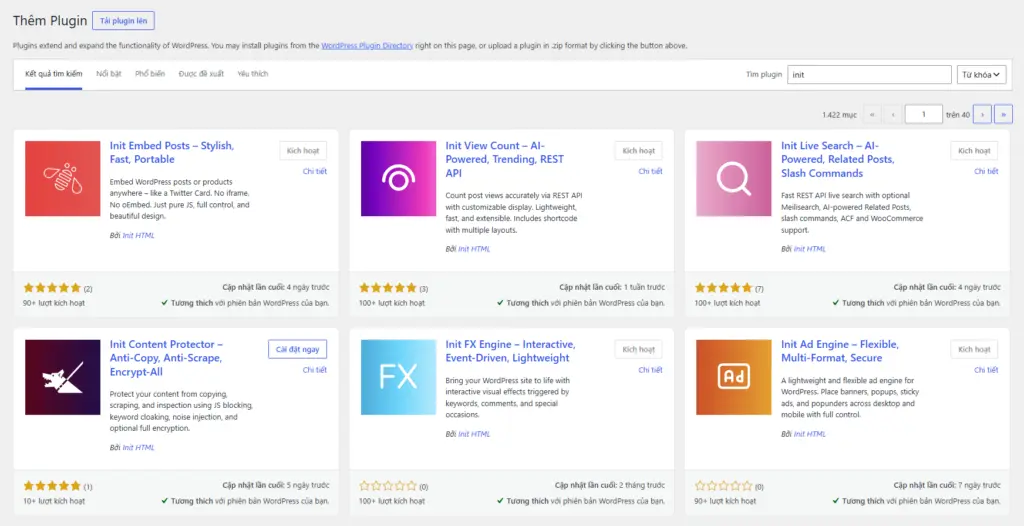1024x526 pixels.
Task: Open the Init Live Search magnifier icon
Action: pos(734,178)
